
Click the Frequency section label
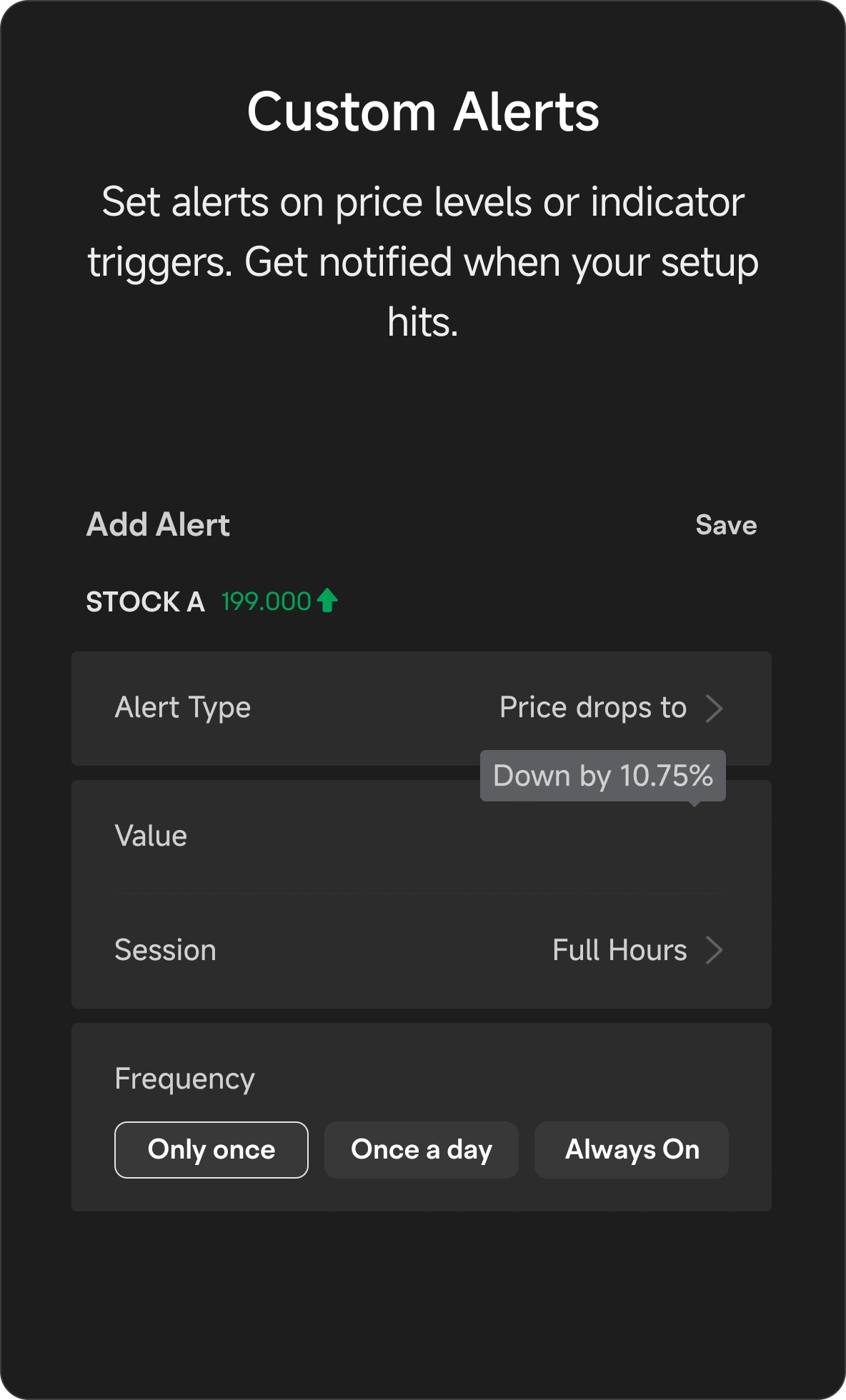[x=184, y=1079]
